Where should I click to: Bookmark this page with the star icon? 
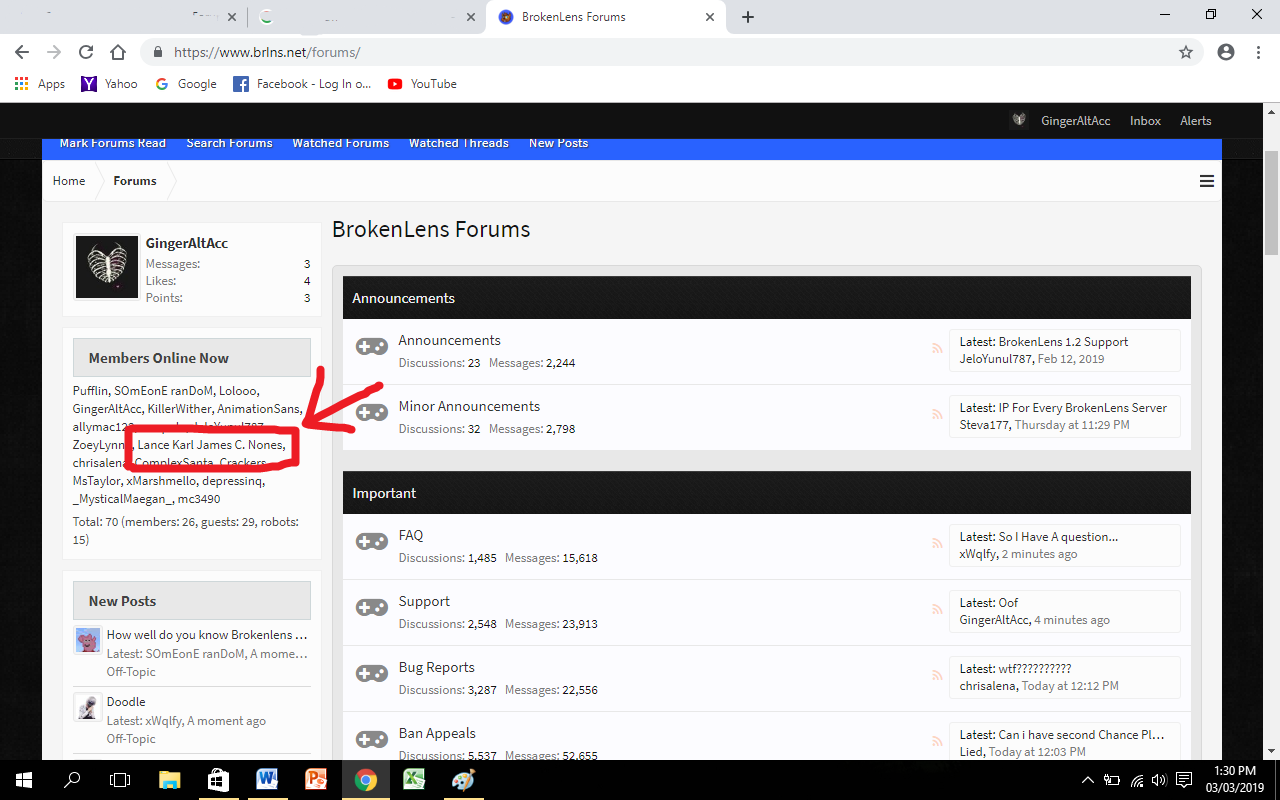(x=1186, y=52)
